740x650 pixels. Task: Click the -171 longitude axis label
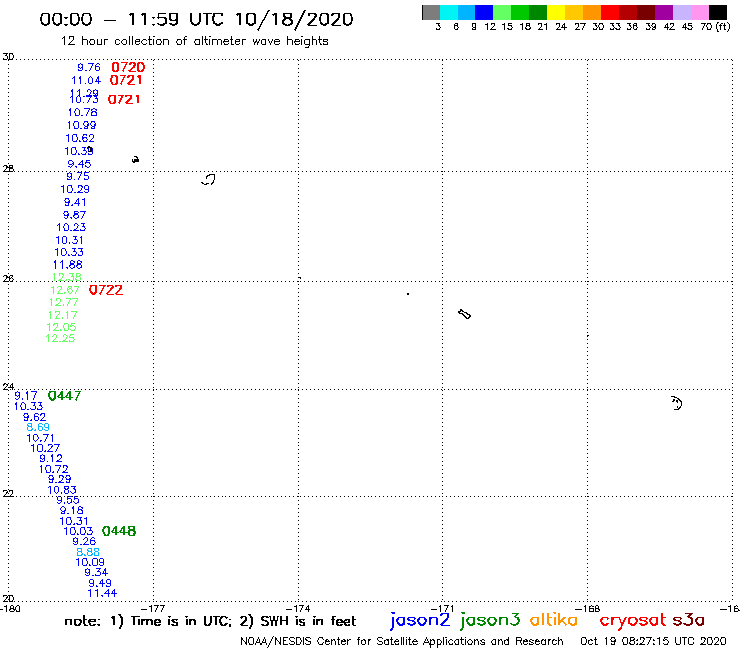pyautogui.click(x=443, y=608)
